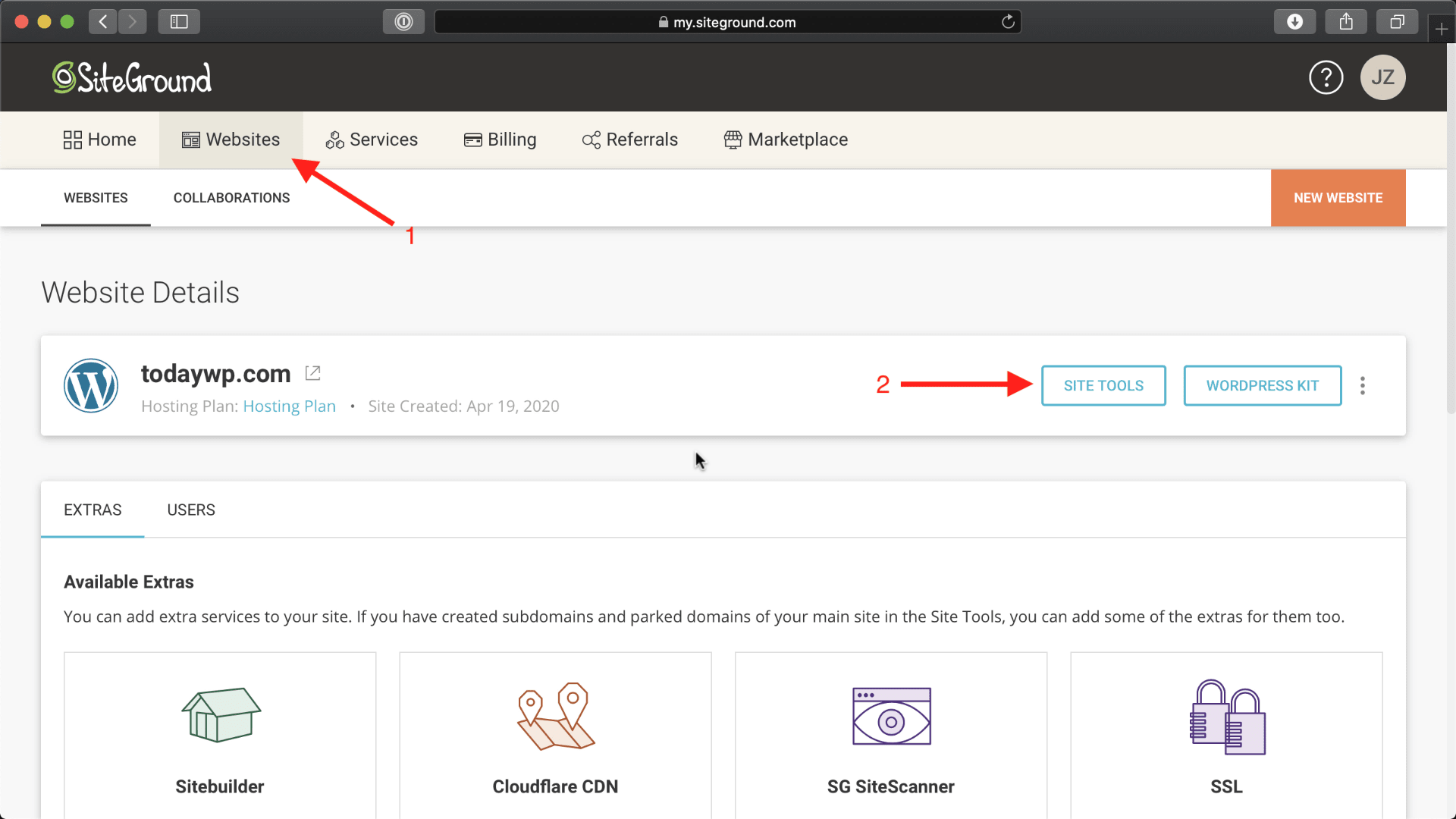Open todaywp.com external link icon
This screenshot has width=1456, height=819.
pos(312,373)
